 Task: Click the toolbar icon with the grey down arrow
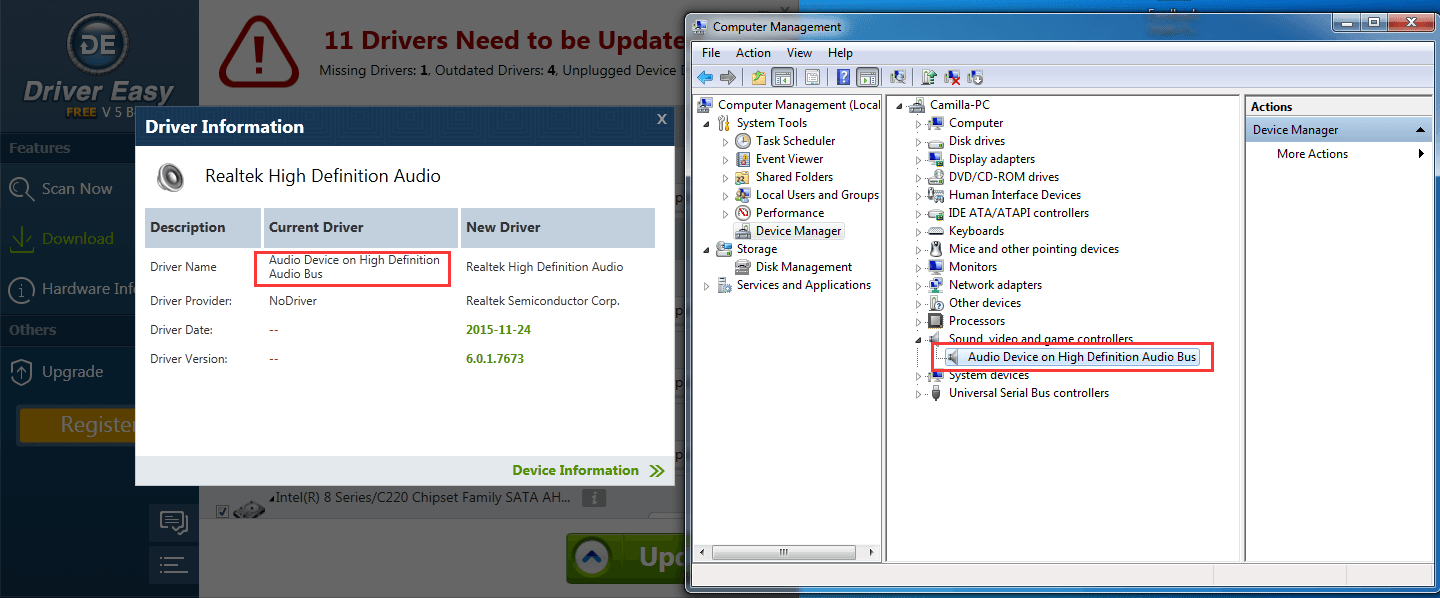click(975, 77)
